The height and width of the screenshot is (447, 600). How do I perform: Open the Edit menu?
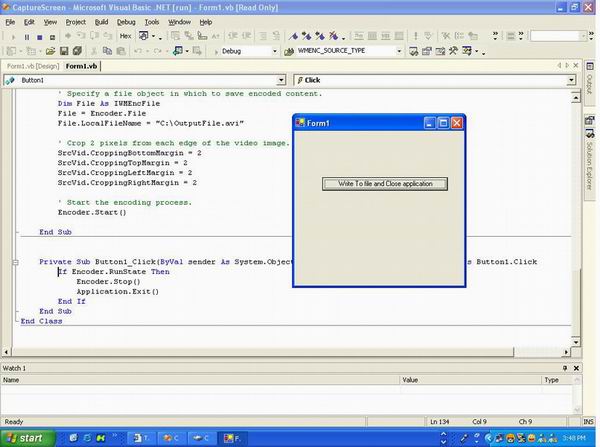29,22
